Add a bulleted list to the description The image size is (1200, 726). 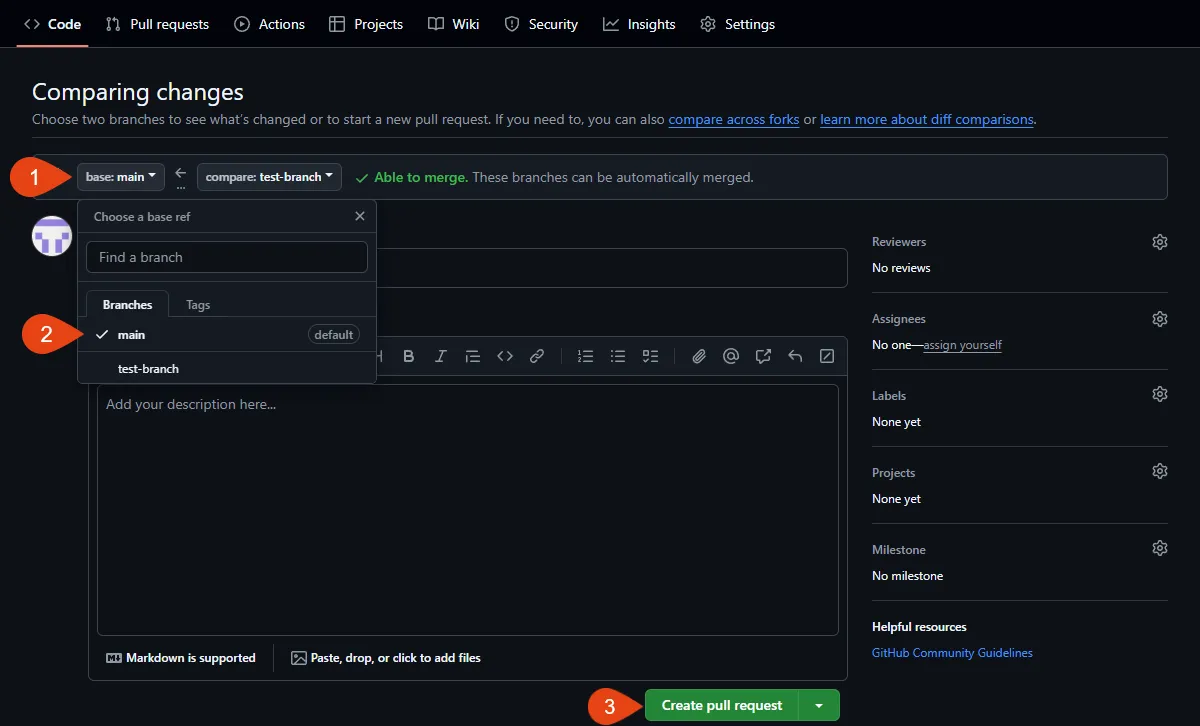(617, 355)
